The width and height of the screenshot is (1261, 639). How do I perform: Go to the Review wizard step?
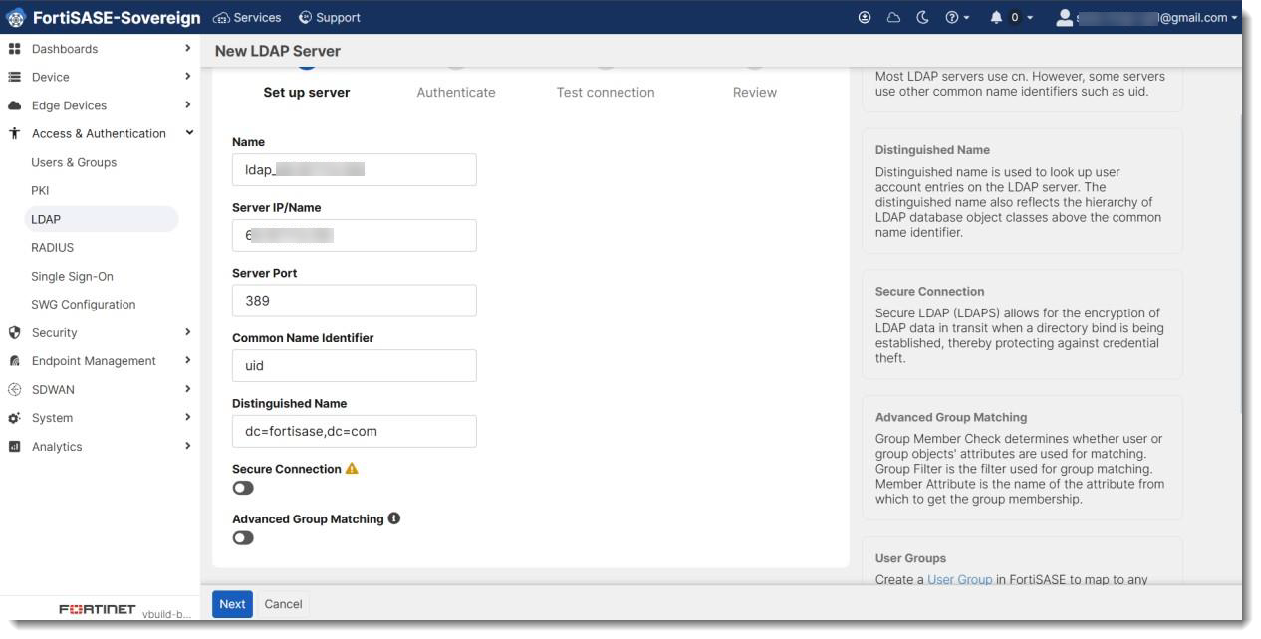coord(755,92)
